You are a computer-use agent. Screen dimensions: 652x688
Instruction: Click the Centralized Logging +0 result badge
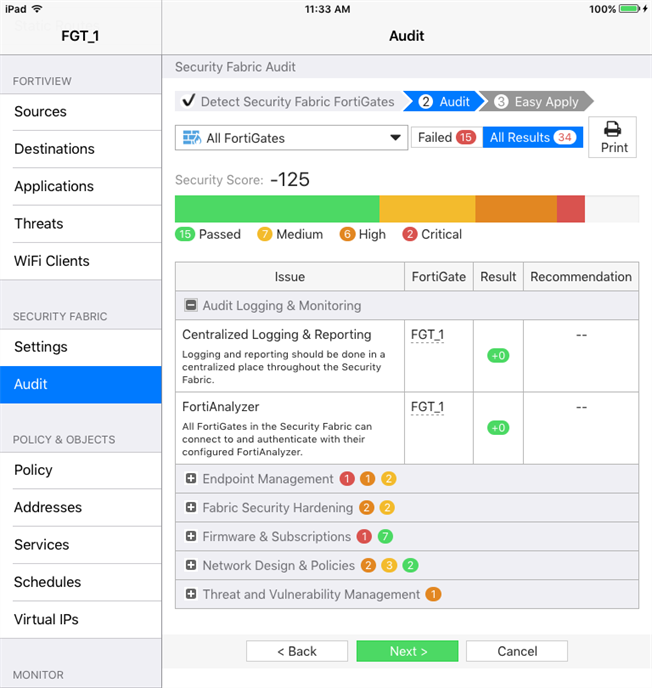498,355
